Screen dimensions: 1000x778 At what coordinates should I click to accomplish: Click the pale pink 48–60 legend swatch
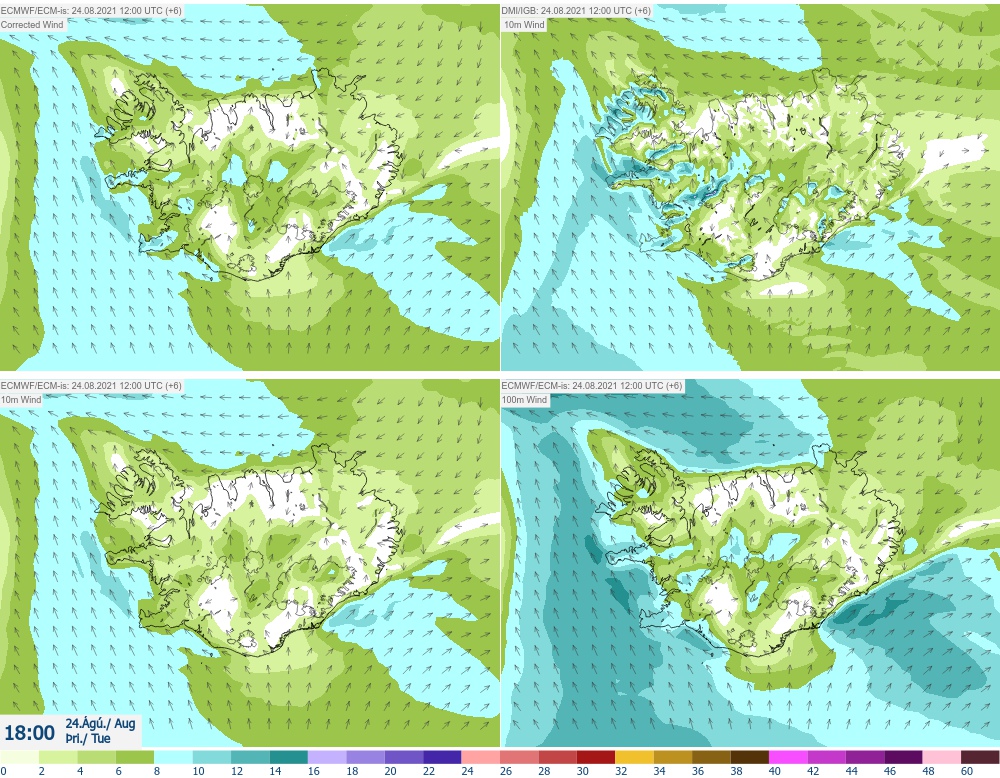coord(942,757)
